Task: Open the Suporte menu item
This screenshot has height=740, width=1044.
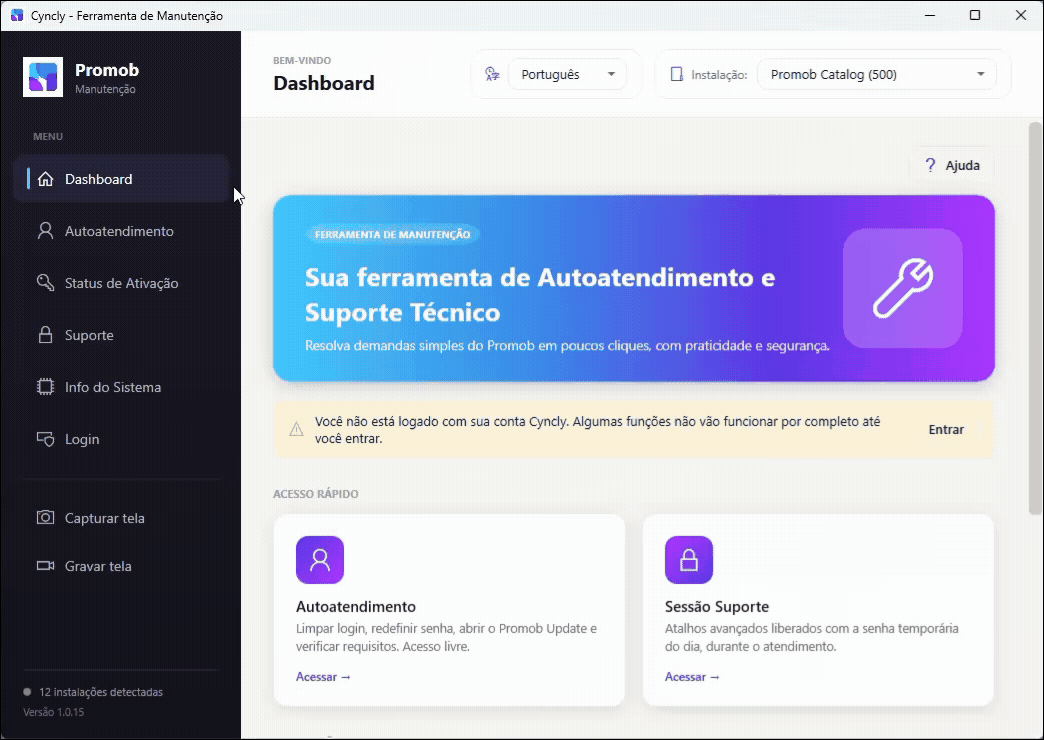Action: click(x=121, y=335)
